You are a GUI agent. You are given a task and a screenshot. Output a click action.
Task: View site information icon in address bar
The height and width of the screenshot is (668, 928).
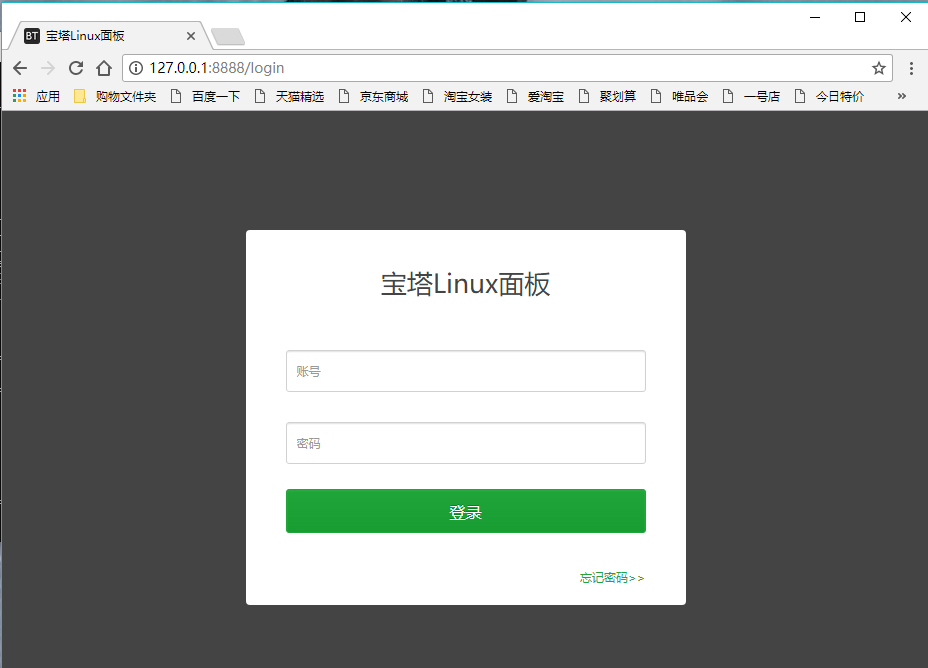(x=136, y=68)
